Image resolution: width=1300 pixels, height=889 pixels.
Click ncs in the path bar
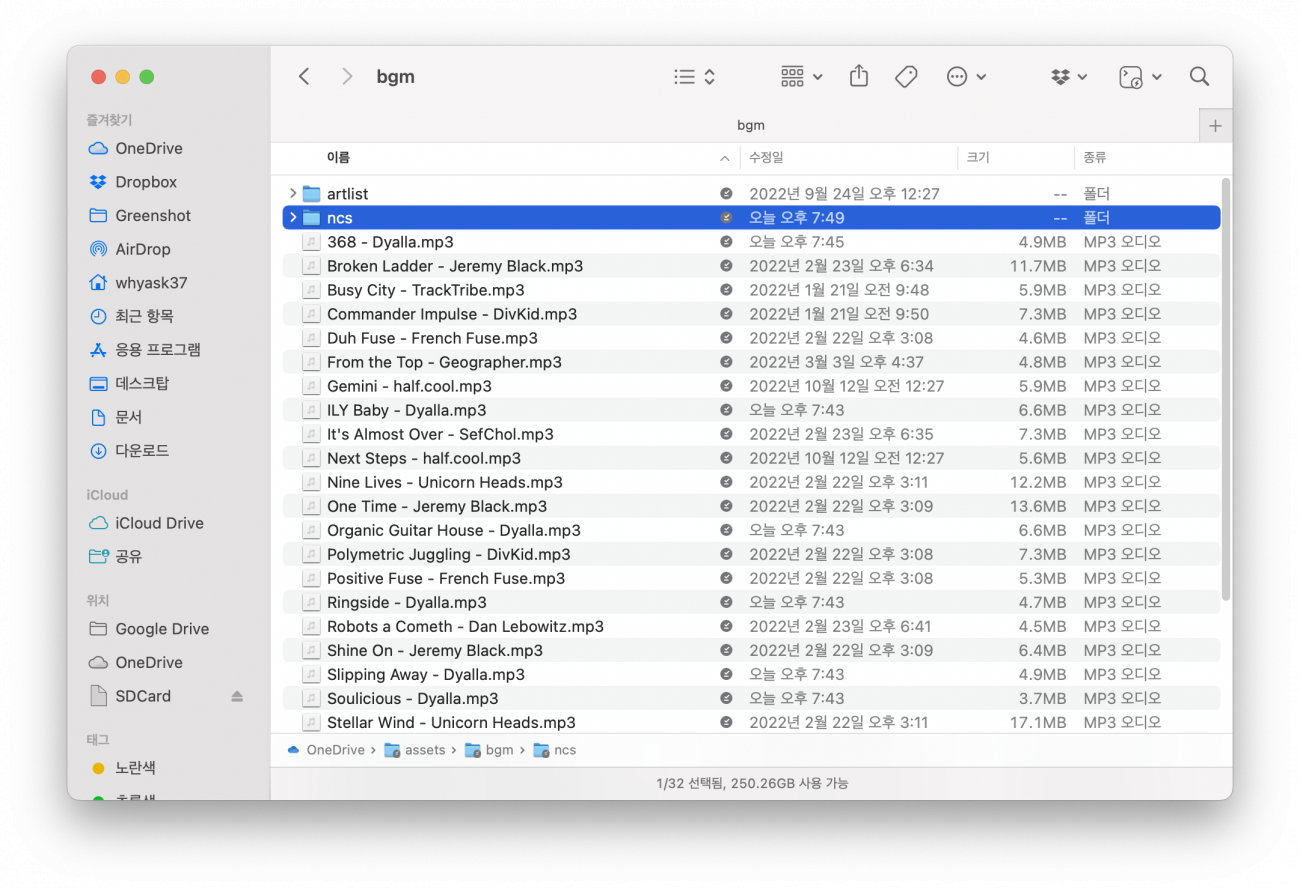pyautogui.click(x=555, y=750)
